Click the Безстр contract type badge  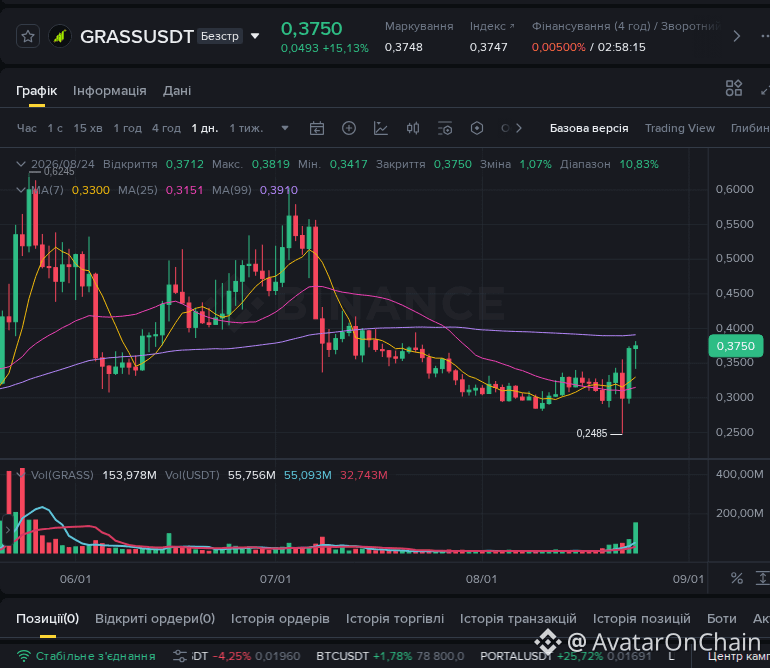220,36
